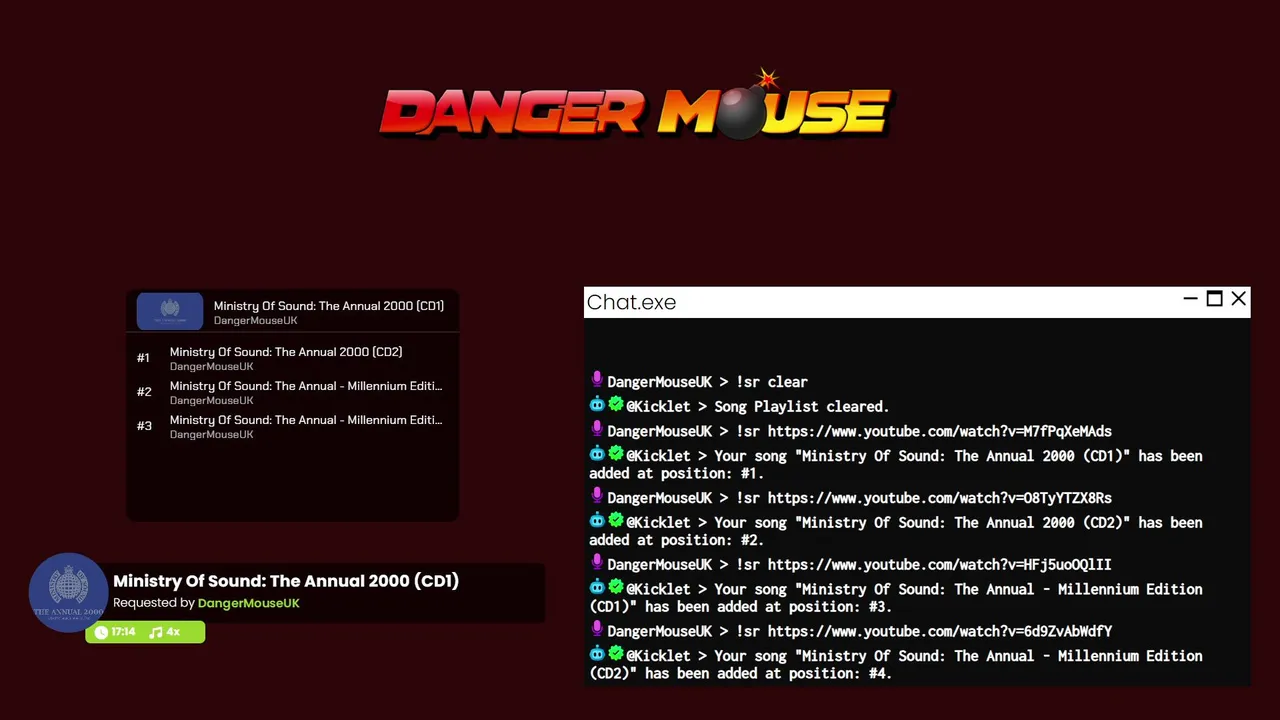Click the playlist header title "Annual 2000 (CD1)"

click(328, 306)
